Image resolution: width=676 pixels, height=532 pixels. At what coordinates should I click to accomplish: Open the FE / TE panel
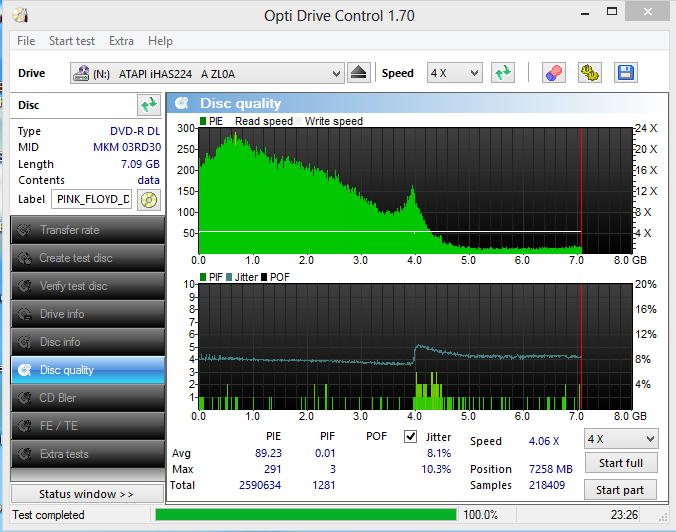pyautogui.click(x=88, y=426)
